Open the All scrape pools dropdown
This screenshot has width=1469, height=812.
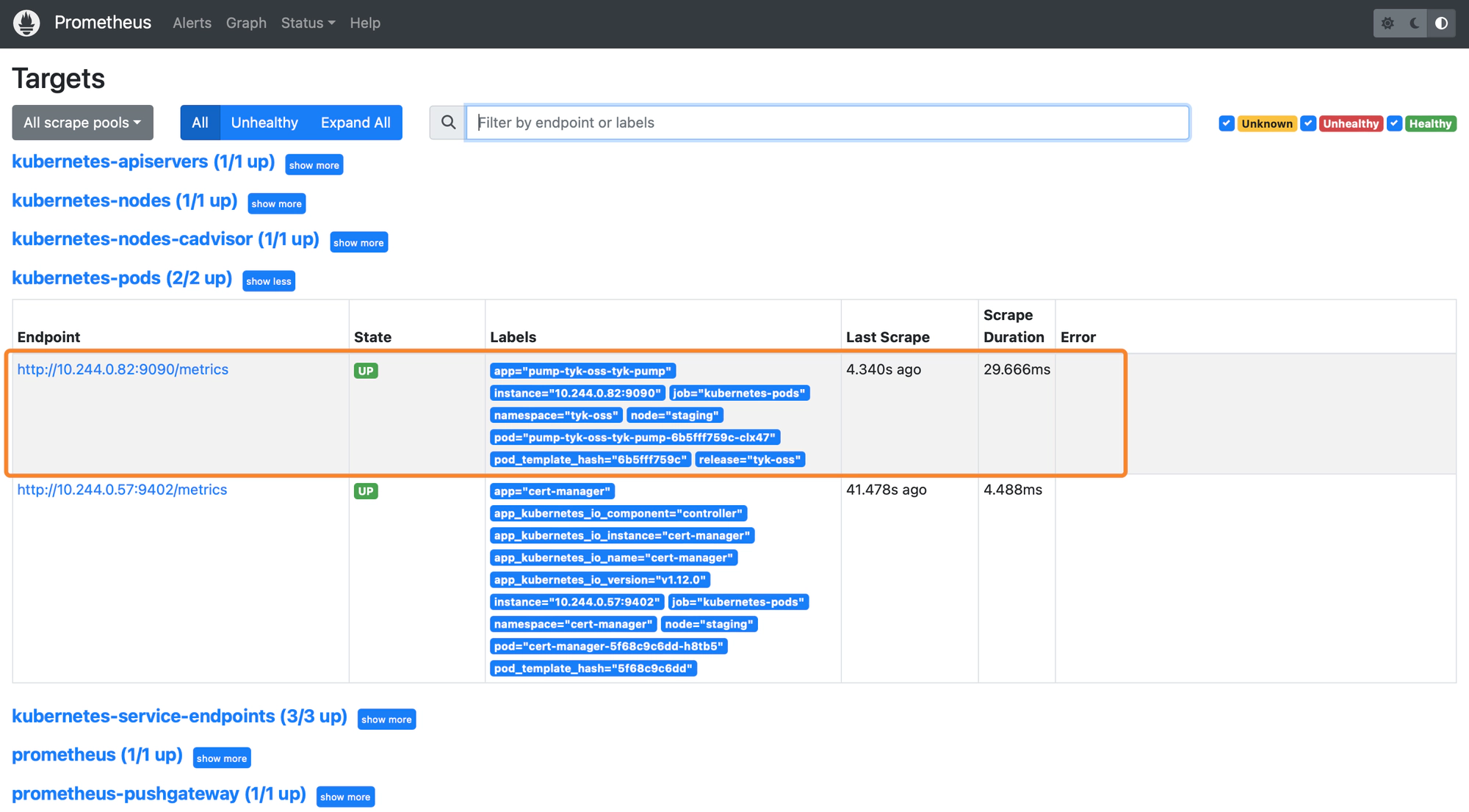point(82,123)
